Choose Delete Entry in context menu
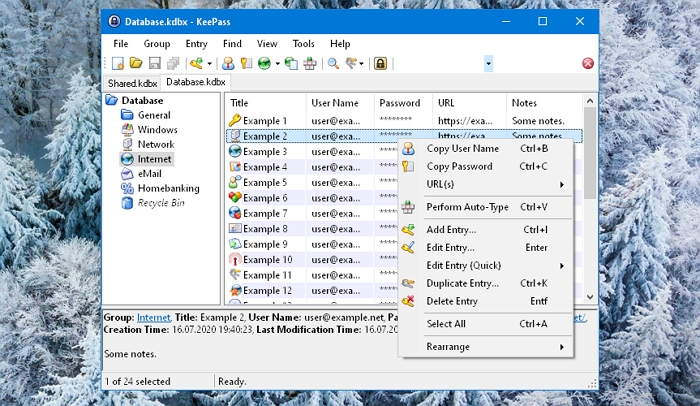 click(x=485, y=301)
